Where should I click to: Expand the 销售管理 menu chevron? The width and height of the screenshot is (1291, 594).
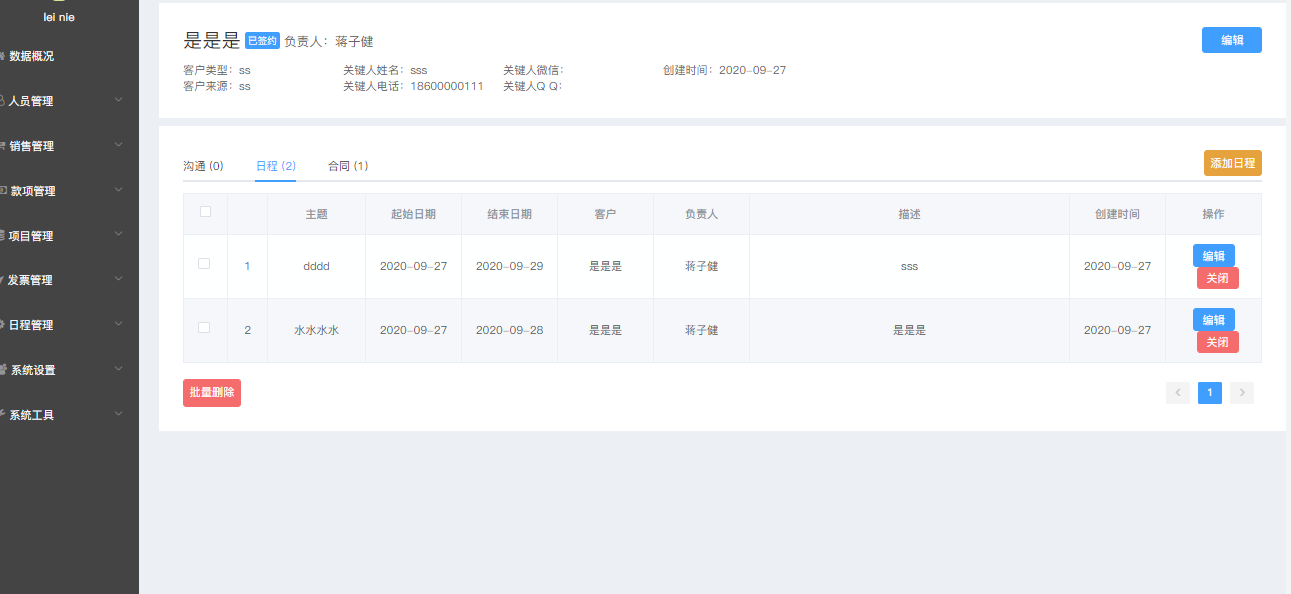pos(119,145)
